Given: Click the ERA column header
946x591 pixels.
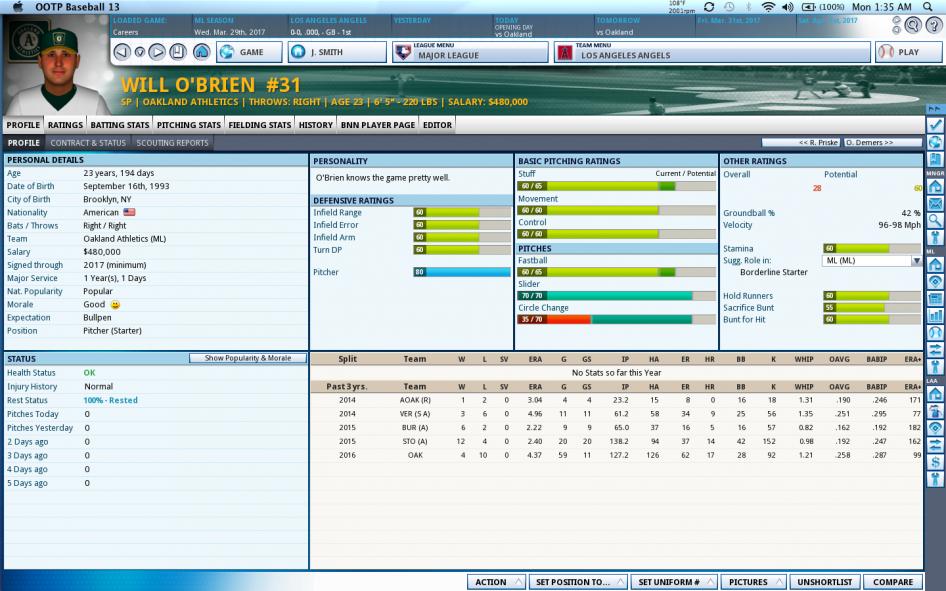Looking at the screenshot, I should (x=535, y=359).
